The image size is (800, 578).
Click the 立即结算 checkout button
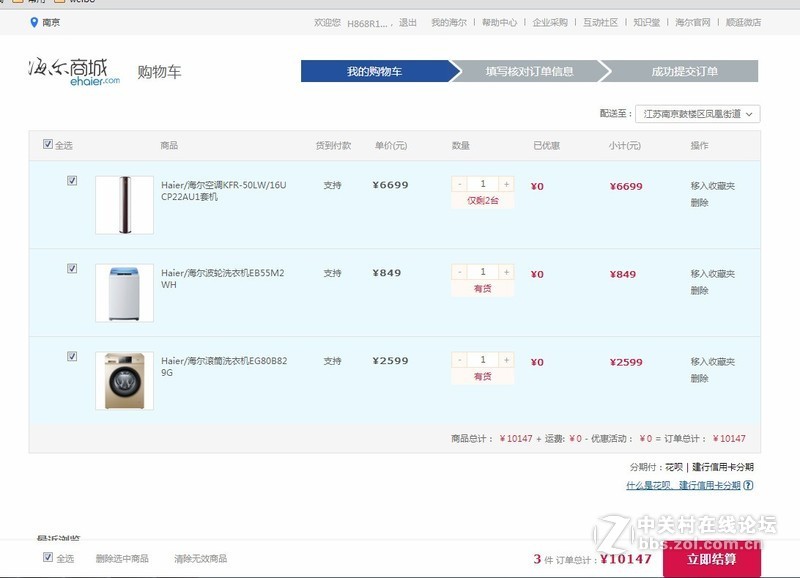(712, 559)
